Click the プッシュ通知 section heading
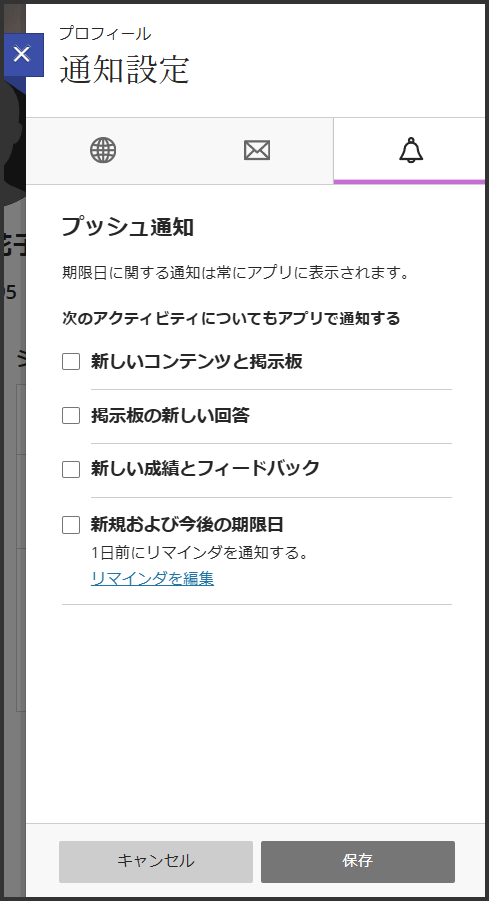The width and height of the screenshot is (489, 901). point(128,227)
